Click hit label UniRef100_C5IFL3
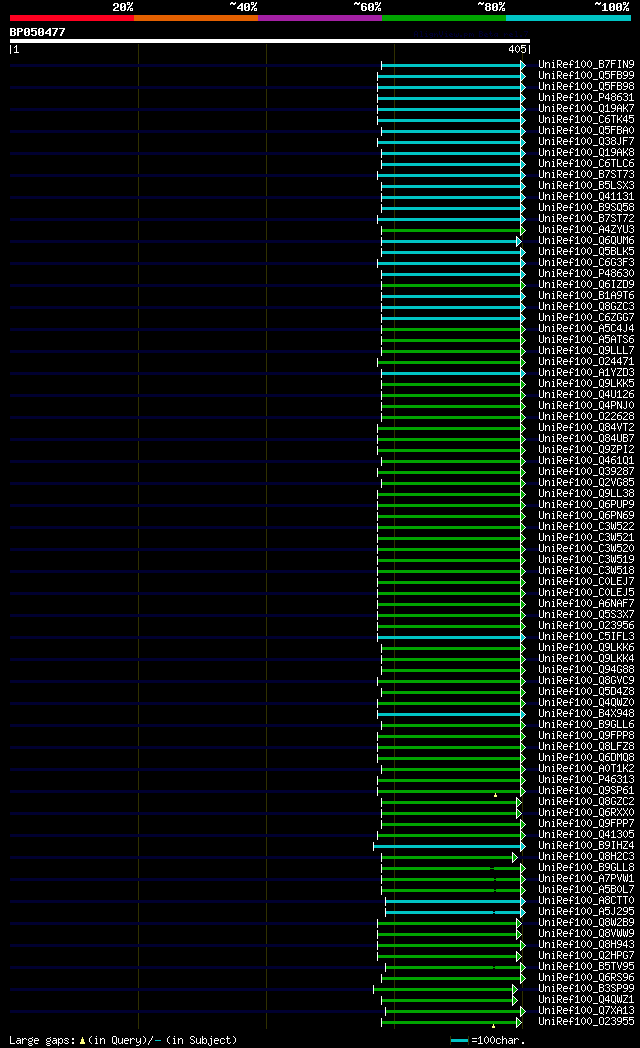The height and width of the screenshot is (1048, 640). coord(587,636)
